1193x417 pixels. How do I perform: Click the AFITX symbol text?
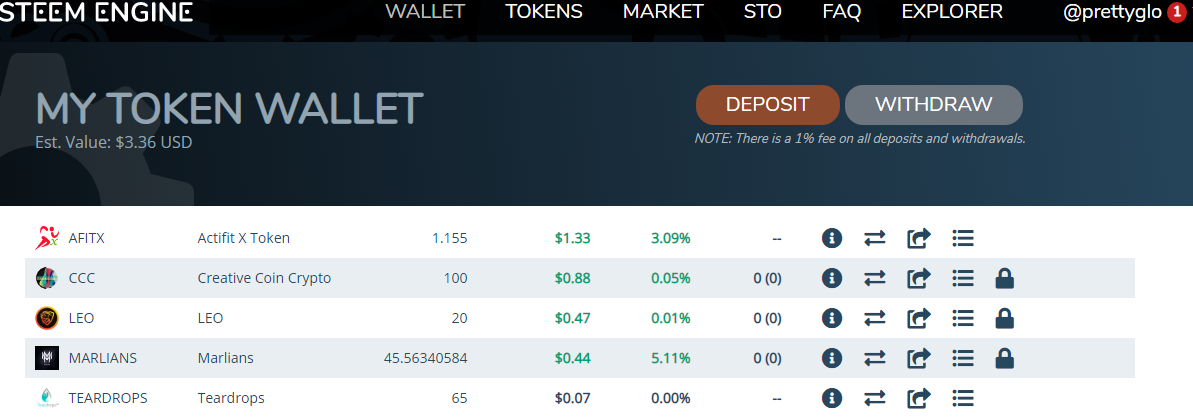tap(87, 238)
